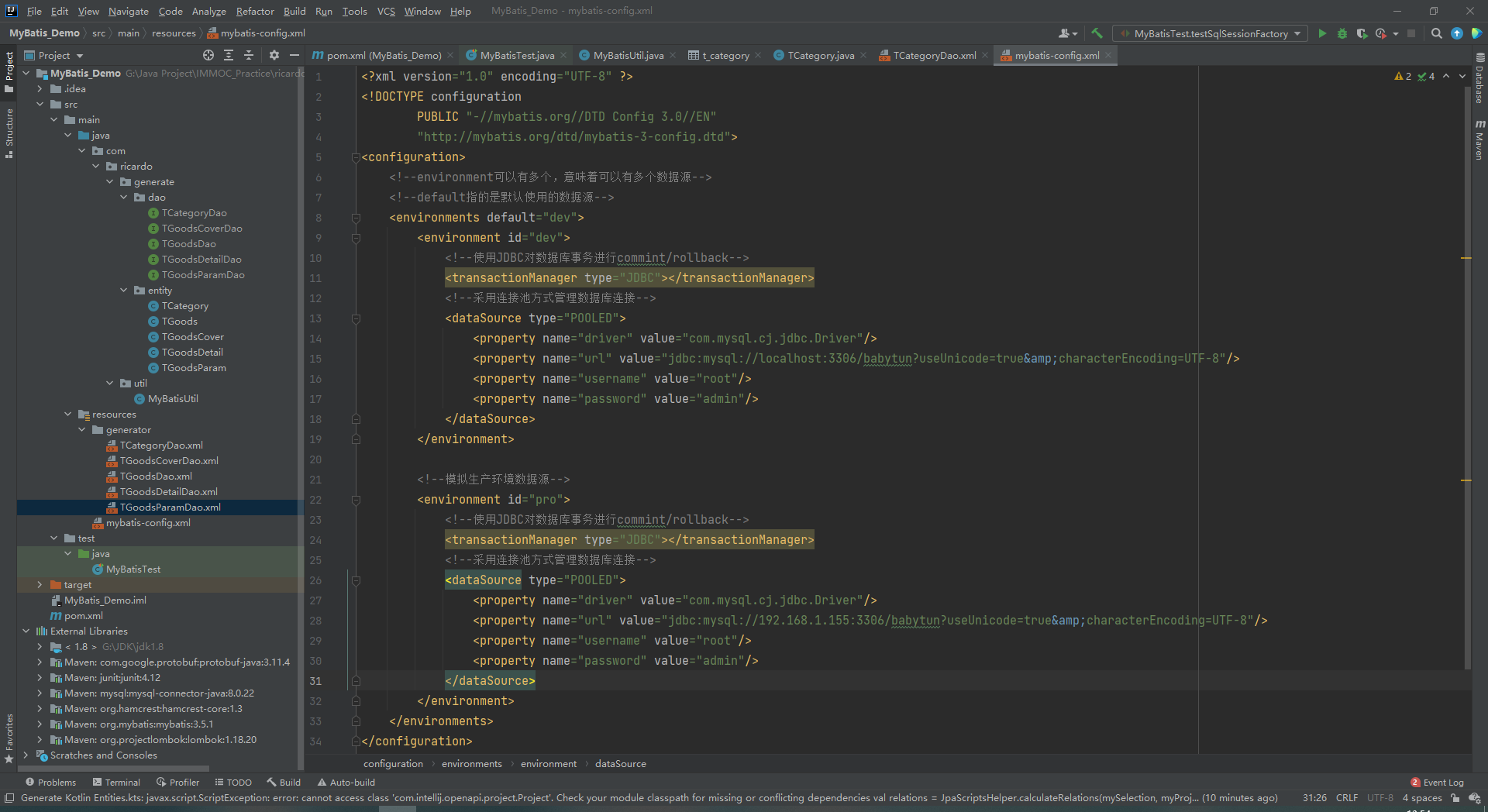Expand the target folder
Screen dimensions: 1488x812
click(x=40, y=585)
